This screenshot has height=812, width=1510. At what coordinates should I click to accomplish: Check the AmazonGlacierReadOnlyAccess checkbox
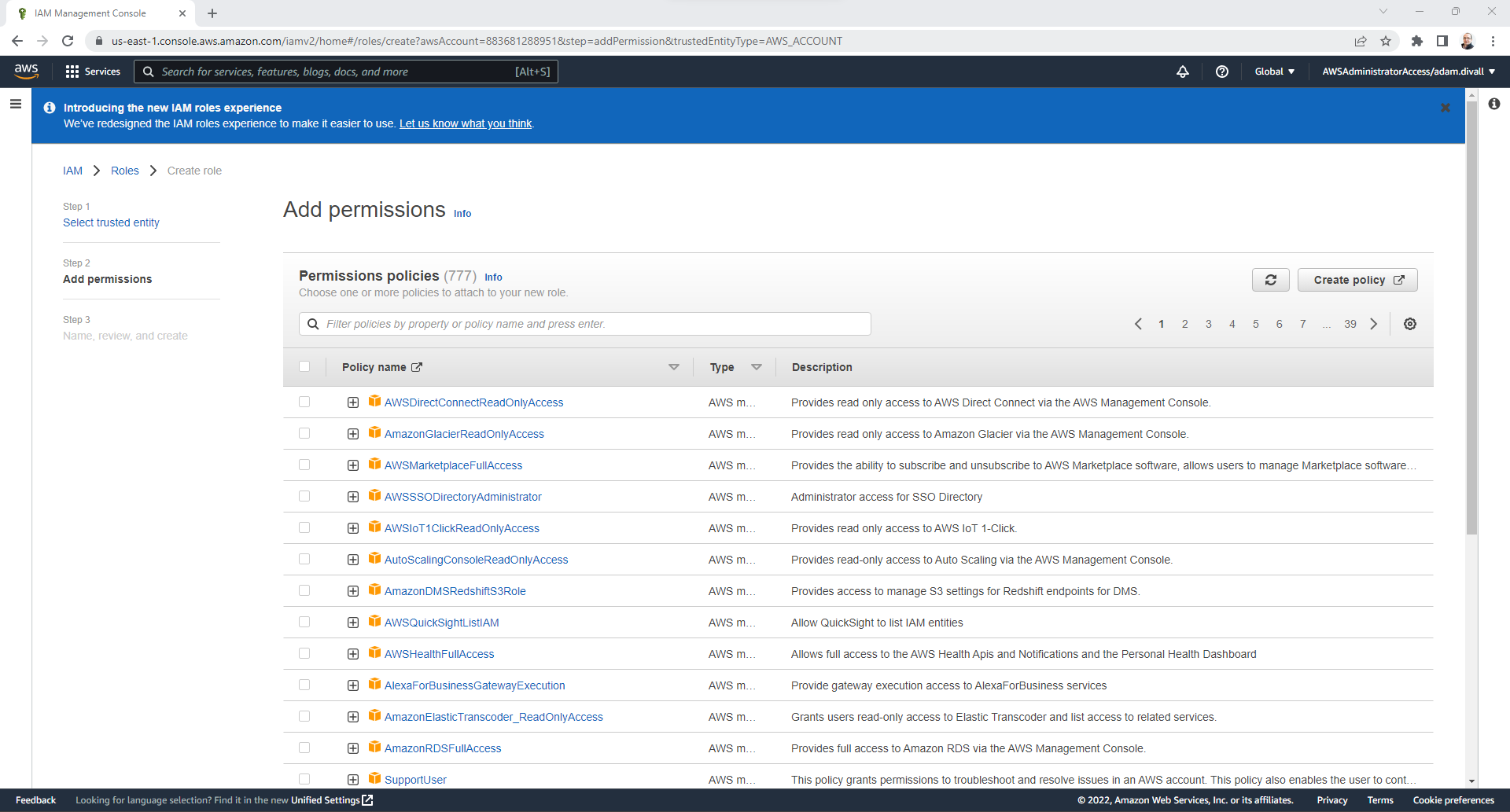pyautogui.click(x=304, y=433)
